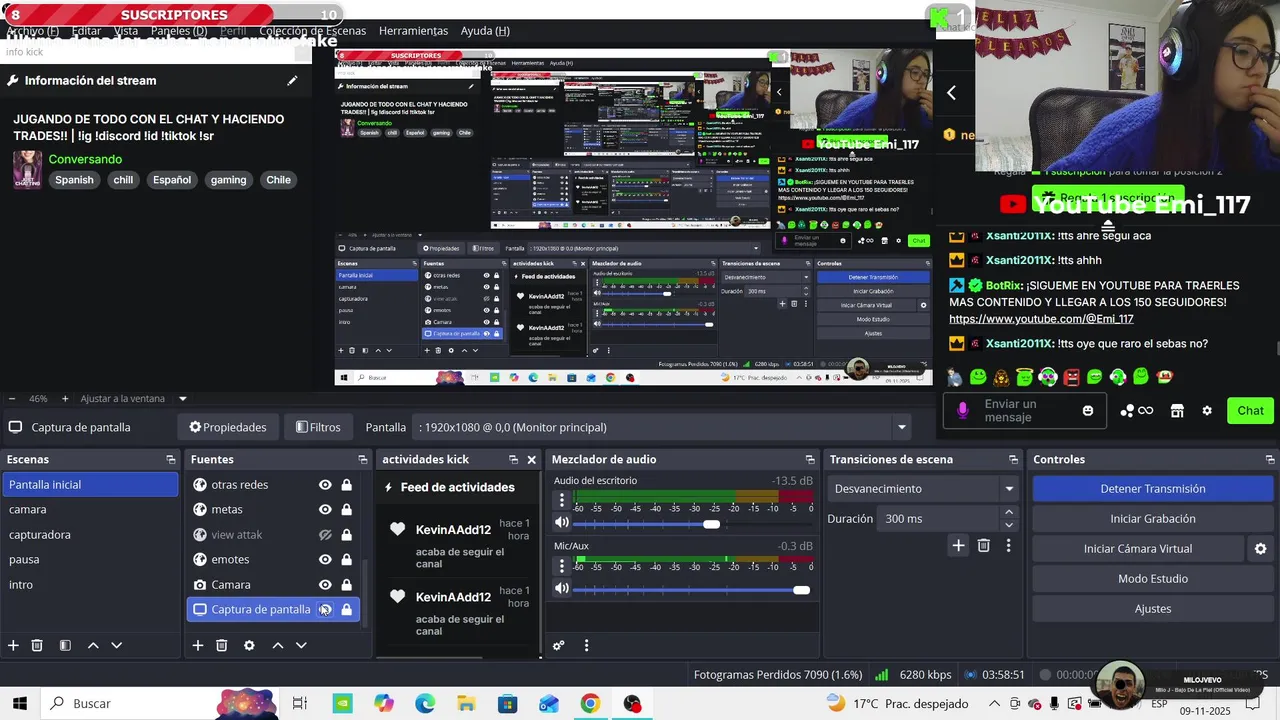Image resolution: width=1280 pixels, height=720 pixels.
Task: Configure virtual camera gear icon
Action: [1260, 548]
